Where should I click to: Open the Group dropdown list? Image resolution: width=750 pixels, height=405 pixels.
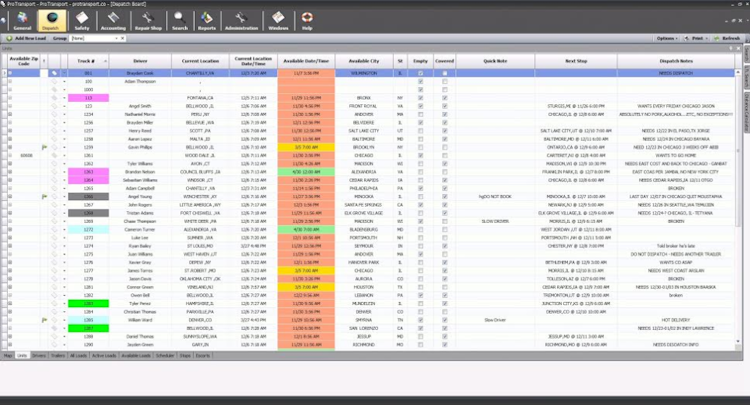[x=116, y=38]
